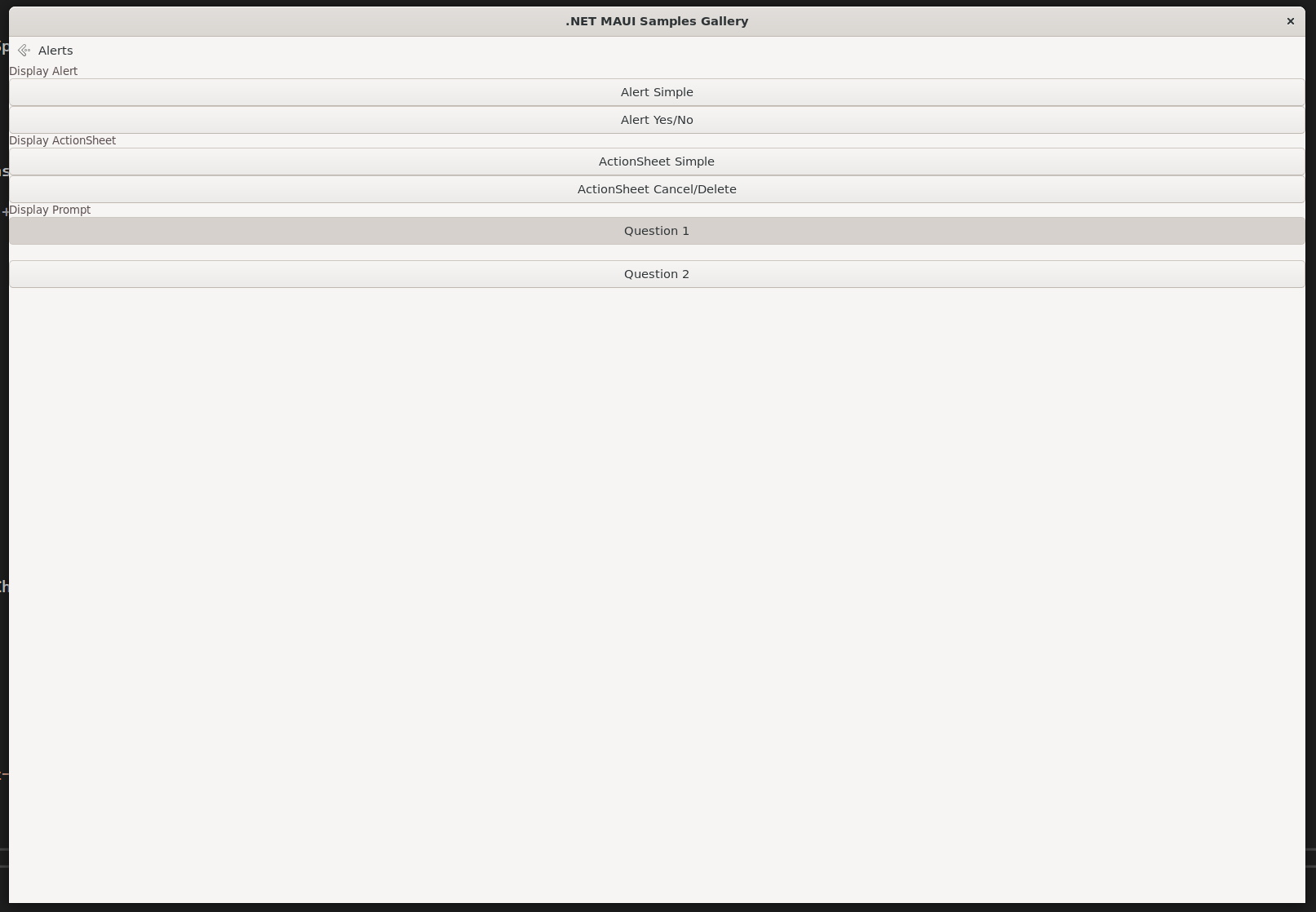Click the plus sign left of Display Prompt
The width and height of the screenshot is (1316, 912).
(x=4, y=212)
